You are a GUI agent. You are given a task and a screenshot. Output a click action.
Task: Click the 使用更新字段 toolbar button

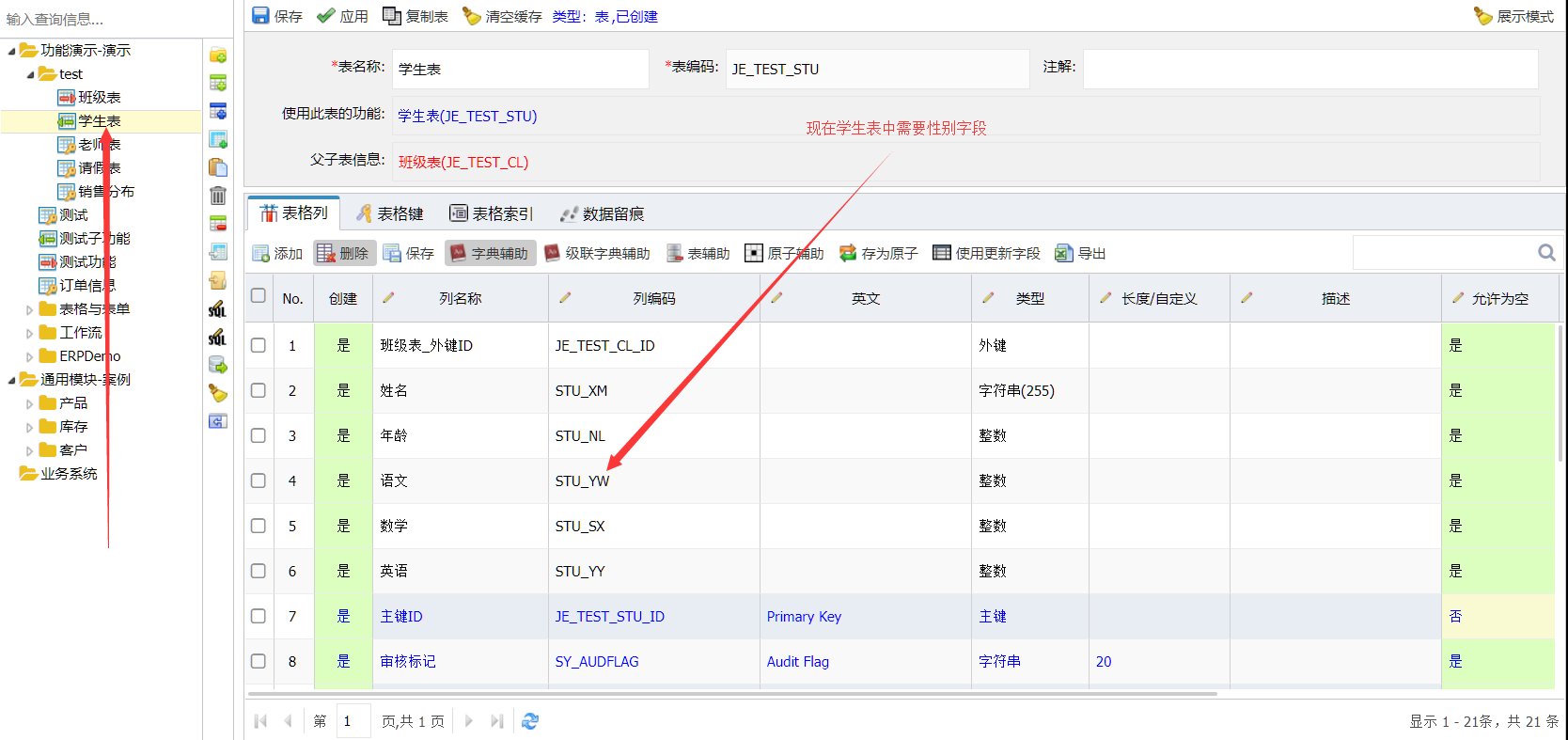tap(987, 253)
